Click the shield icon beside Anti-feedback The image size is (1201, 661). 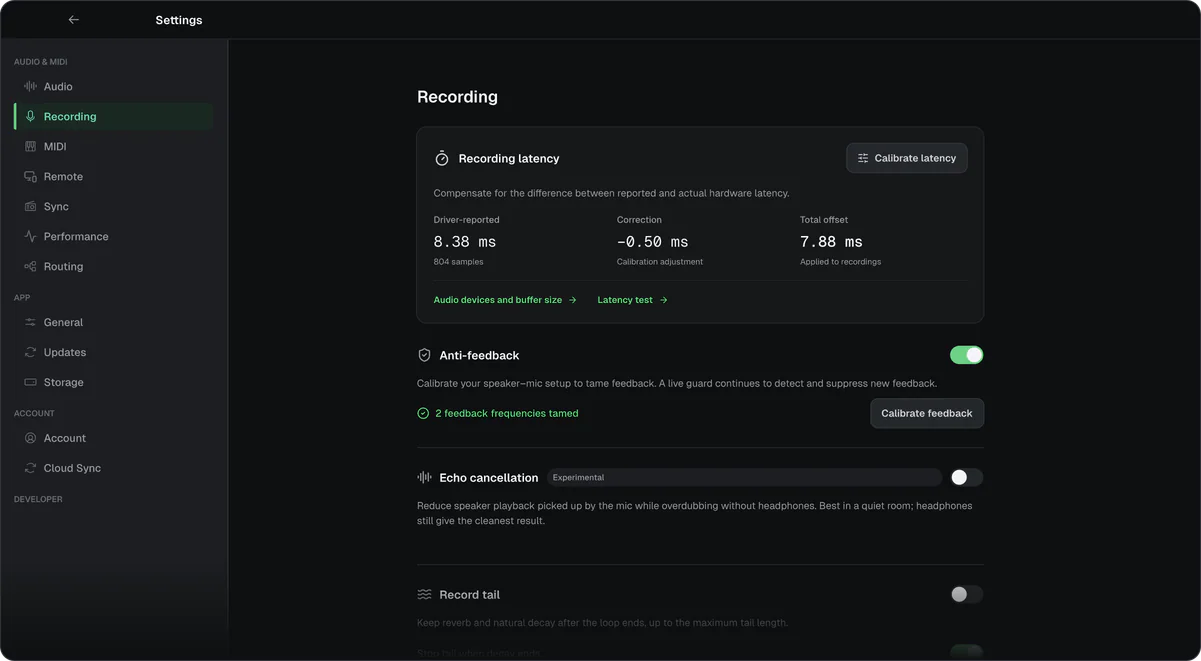424,355
